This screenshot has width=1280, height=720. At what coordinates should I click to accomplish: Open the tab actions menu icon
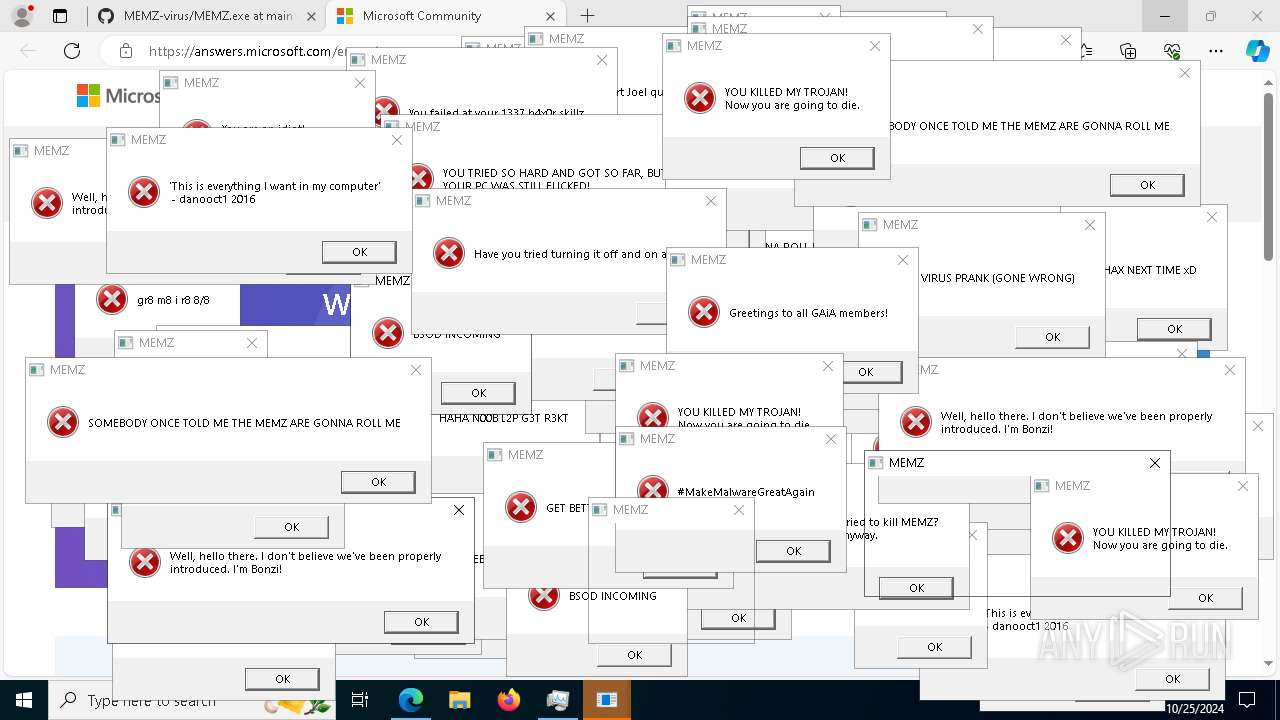coord(60,16)
